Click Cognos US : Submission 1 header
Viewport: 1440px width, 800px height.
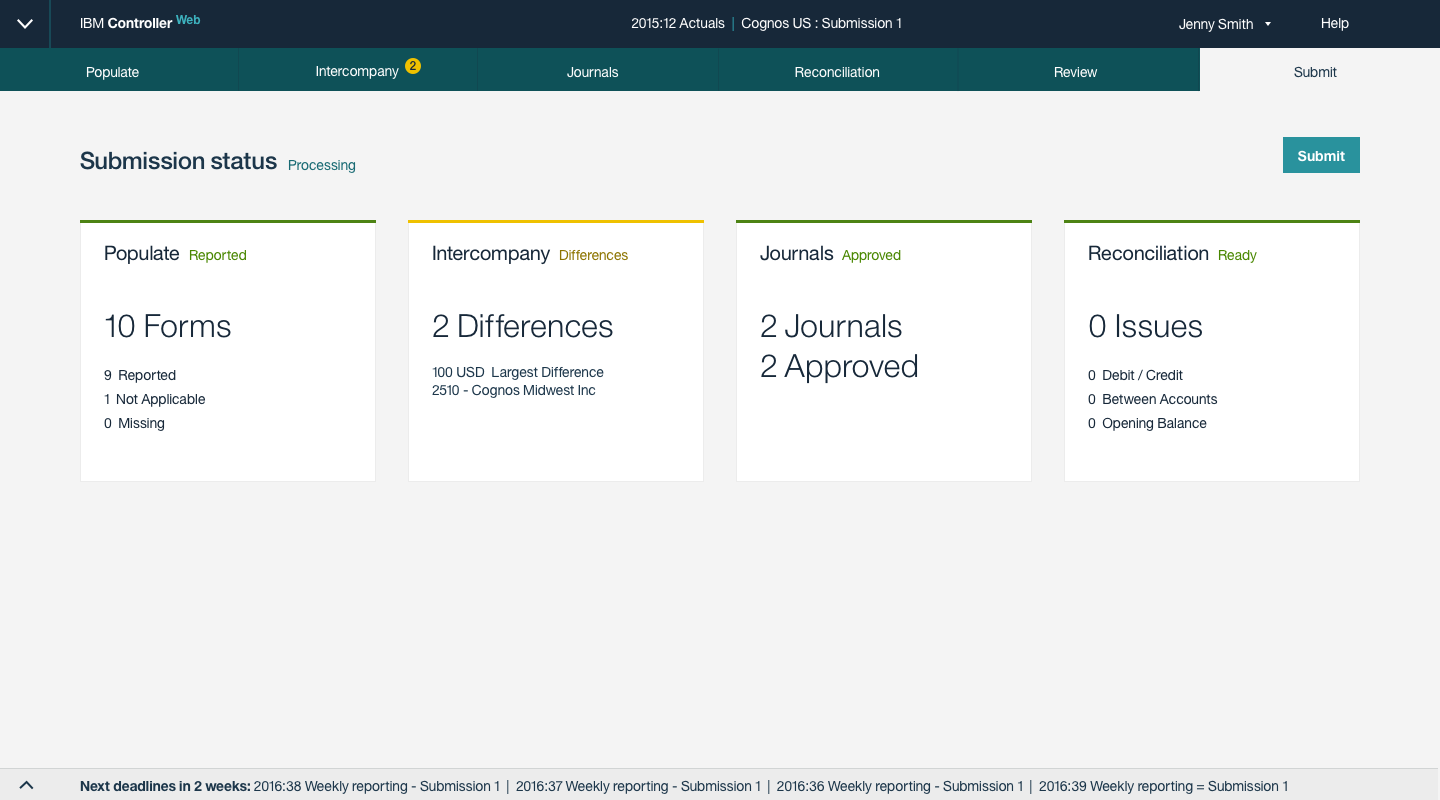pos(821,23)
